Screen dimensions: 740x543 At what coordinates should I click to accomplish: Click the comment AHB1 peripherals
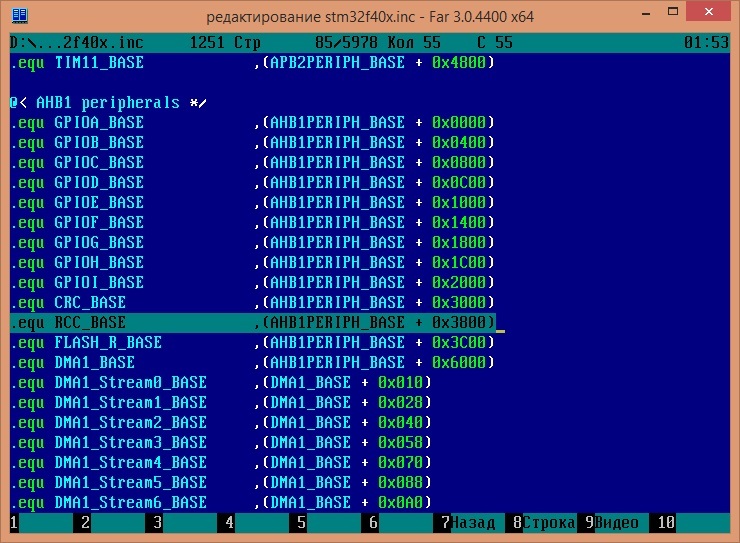click(108, 103)
